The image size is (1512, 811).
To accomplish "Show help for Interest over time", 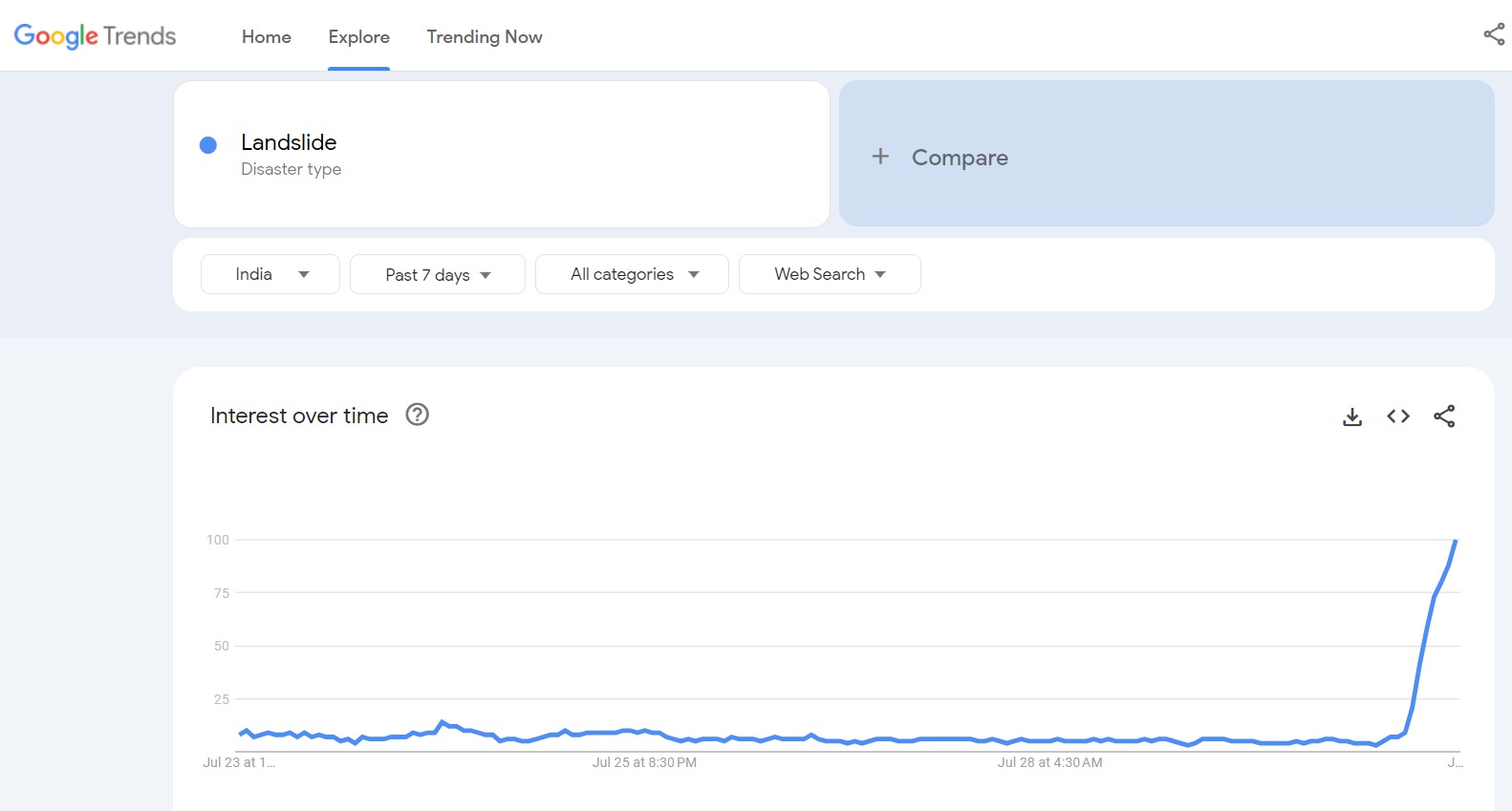I will (418, 415).
